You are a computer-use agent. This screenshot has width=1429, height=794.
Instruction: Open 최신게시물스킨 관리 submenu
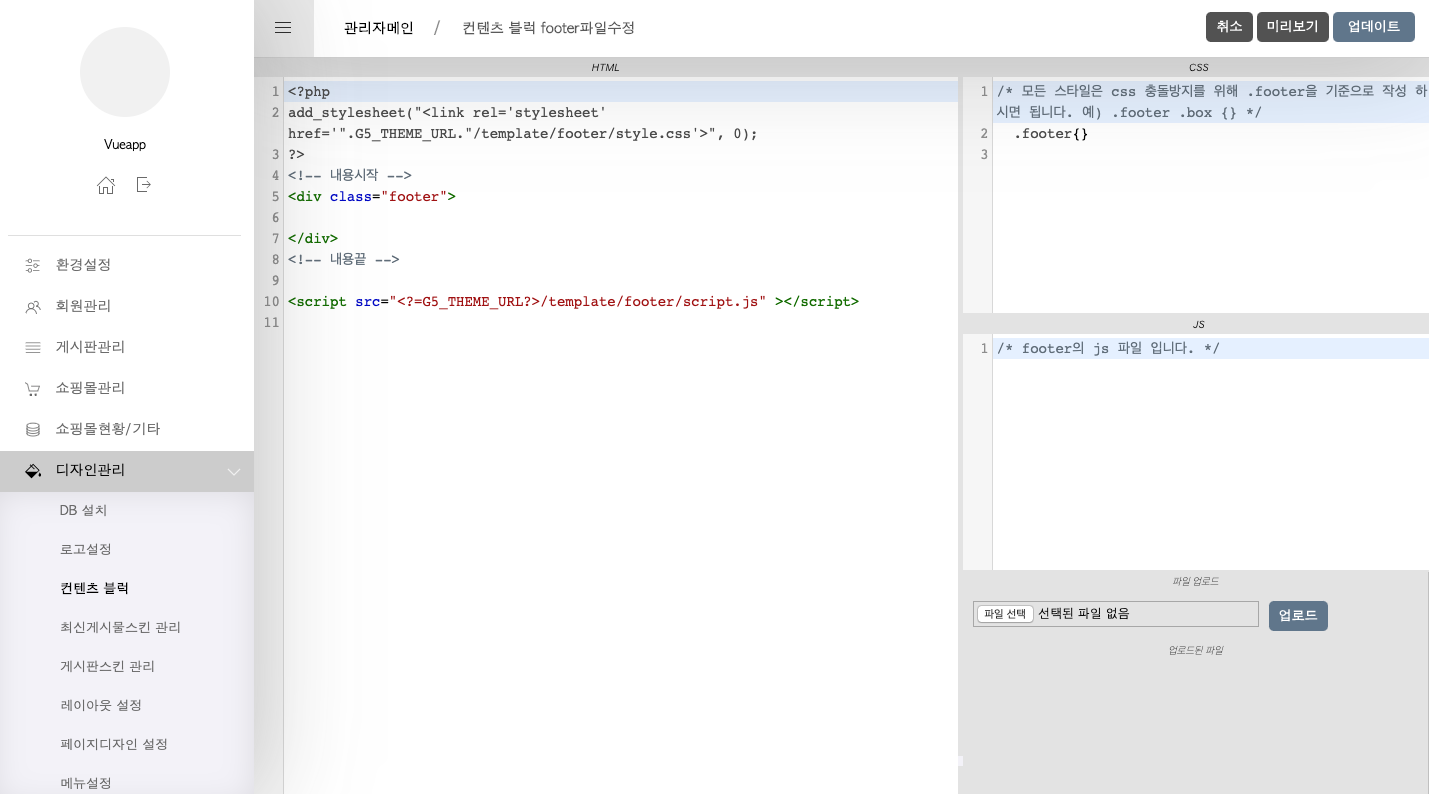[120, 627]
